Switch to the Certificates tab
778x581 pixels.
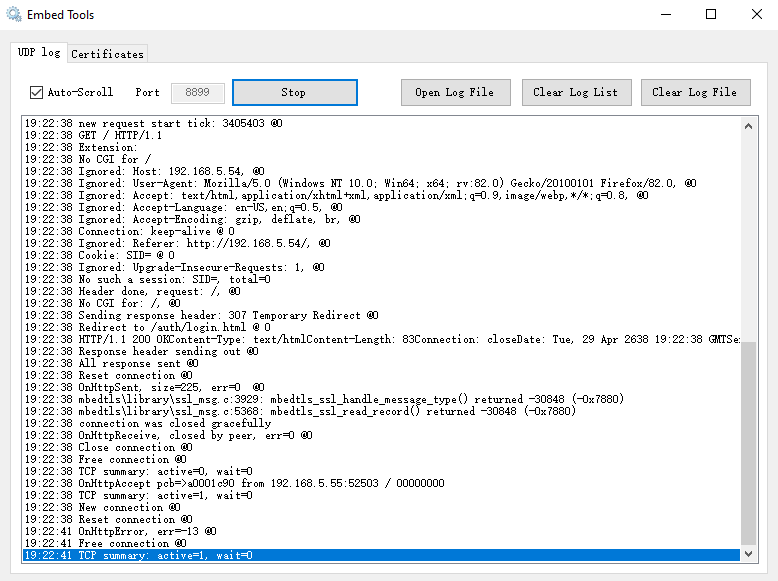tap(107, 54)
